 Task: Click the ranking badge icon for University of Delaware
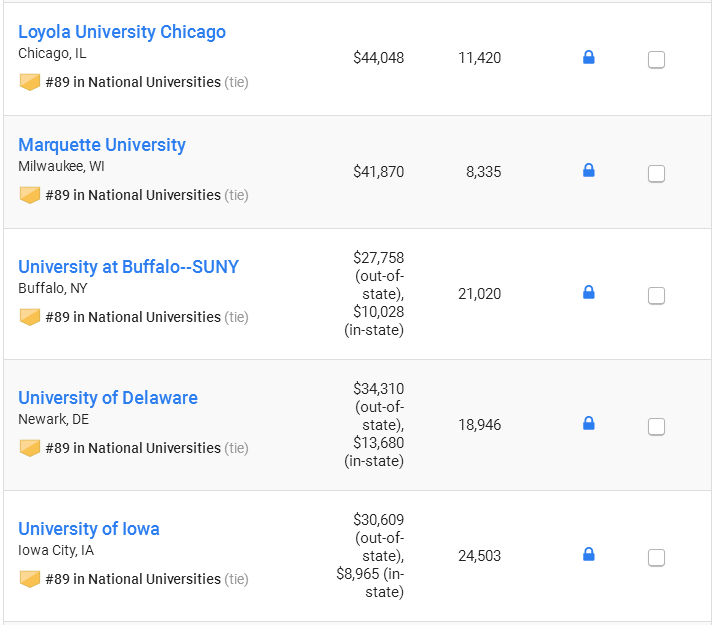coord(30,448)
